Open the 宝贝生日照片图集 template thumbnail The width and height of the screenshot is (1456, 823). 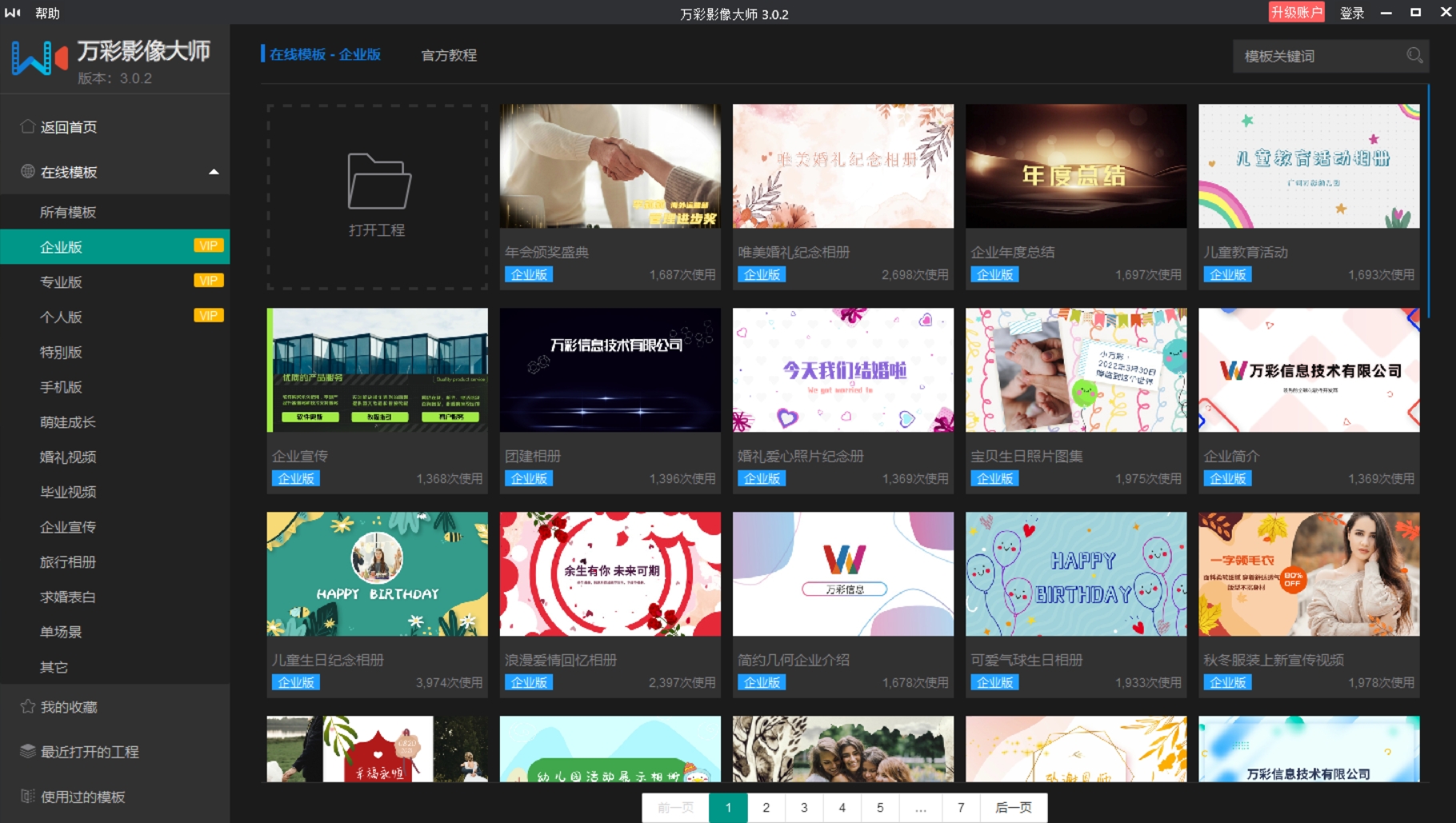(x=1076, y=370)
